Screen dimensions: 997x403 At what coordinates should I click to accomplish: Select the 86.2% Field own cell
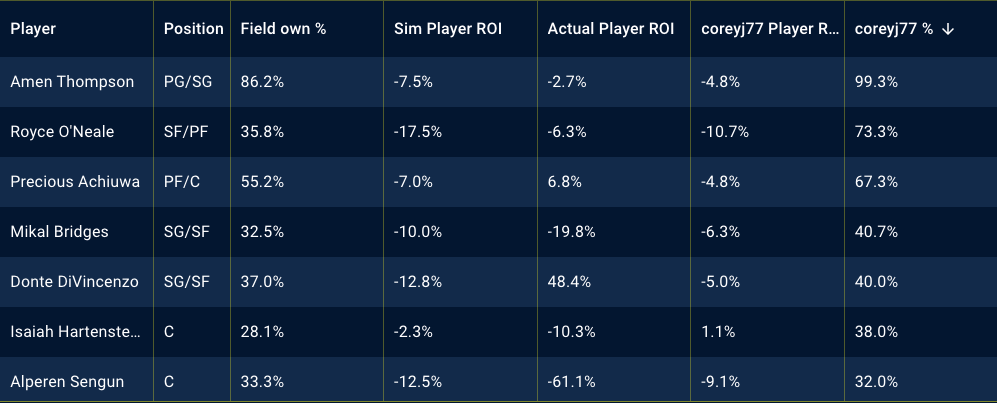(261, 82)
